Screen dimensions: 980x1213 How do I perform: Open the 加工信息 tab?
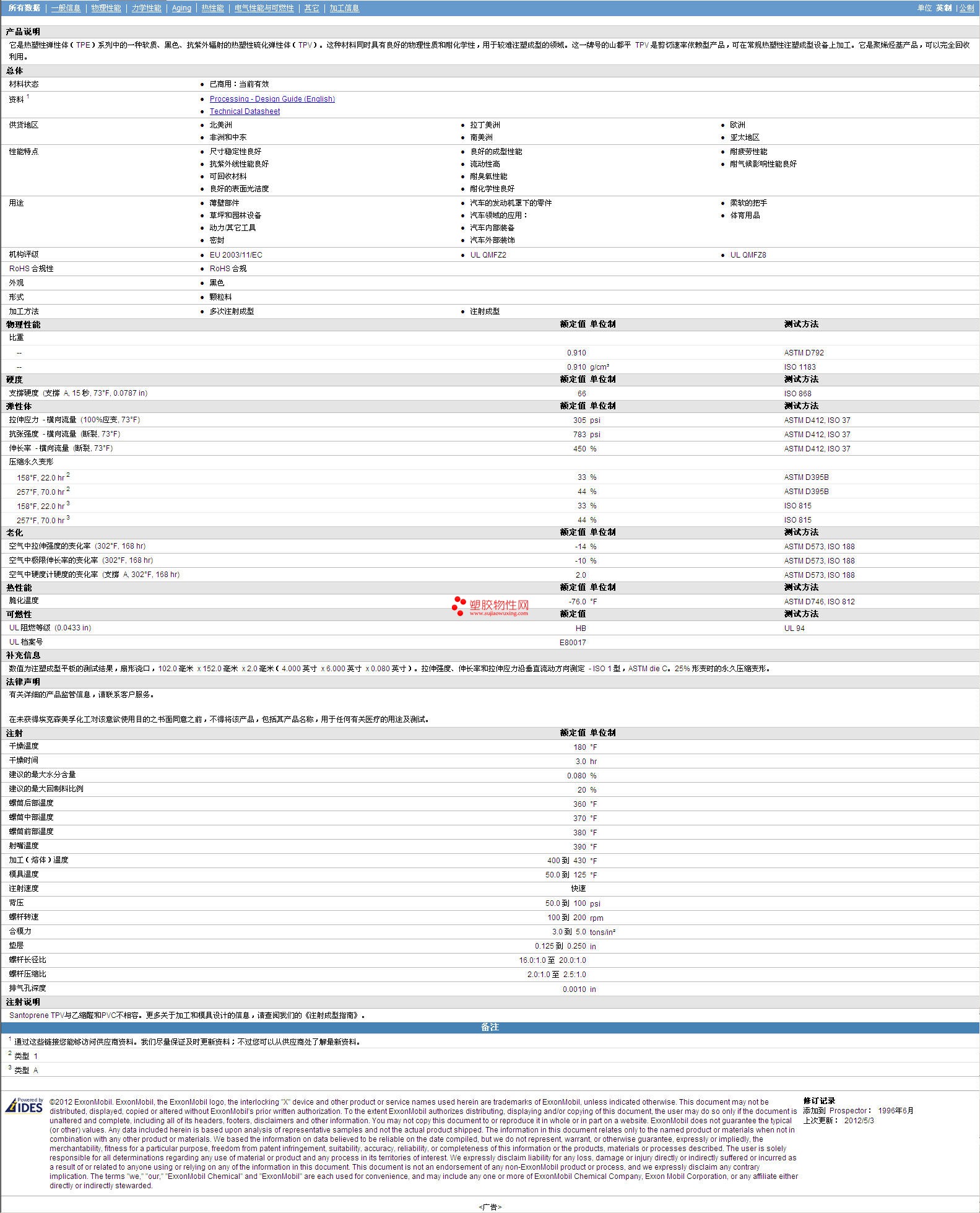[x=344, y=8]
